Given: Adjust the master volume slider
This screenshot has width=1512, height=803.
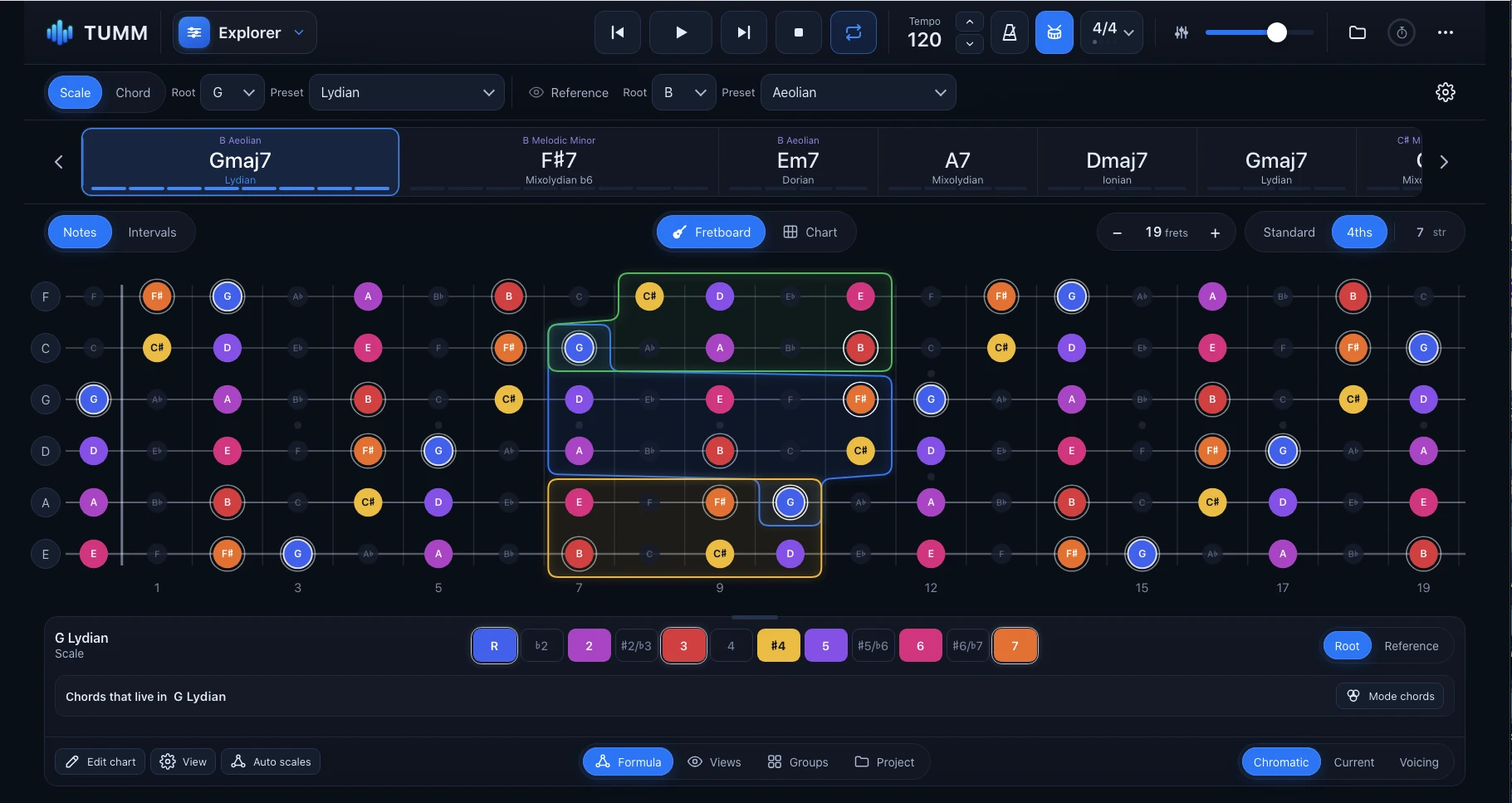Looking at the screenshot, I should tap(1260, 32).
